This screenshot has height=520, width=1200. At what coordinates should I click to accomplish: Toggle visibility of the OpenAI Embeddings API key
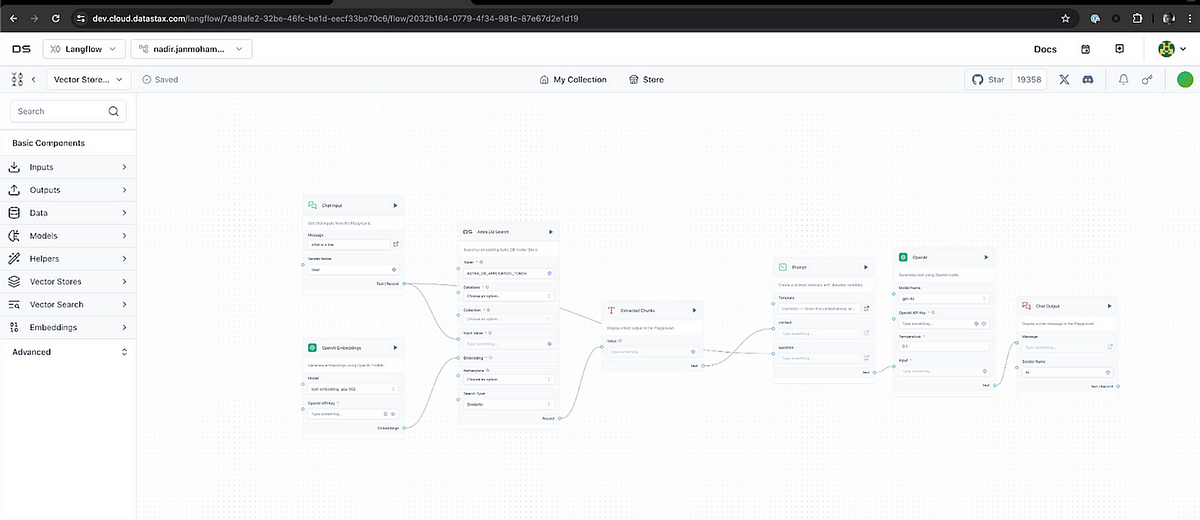(x=393, y=413)
